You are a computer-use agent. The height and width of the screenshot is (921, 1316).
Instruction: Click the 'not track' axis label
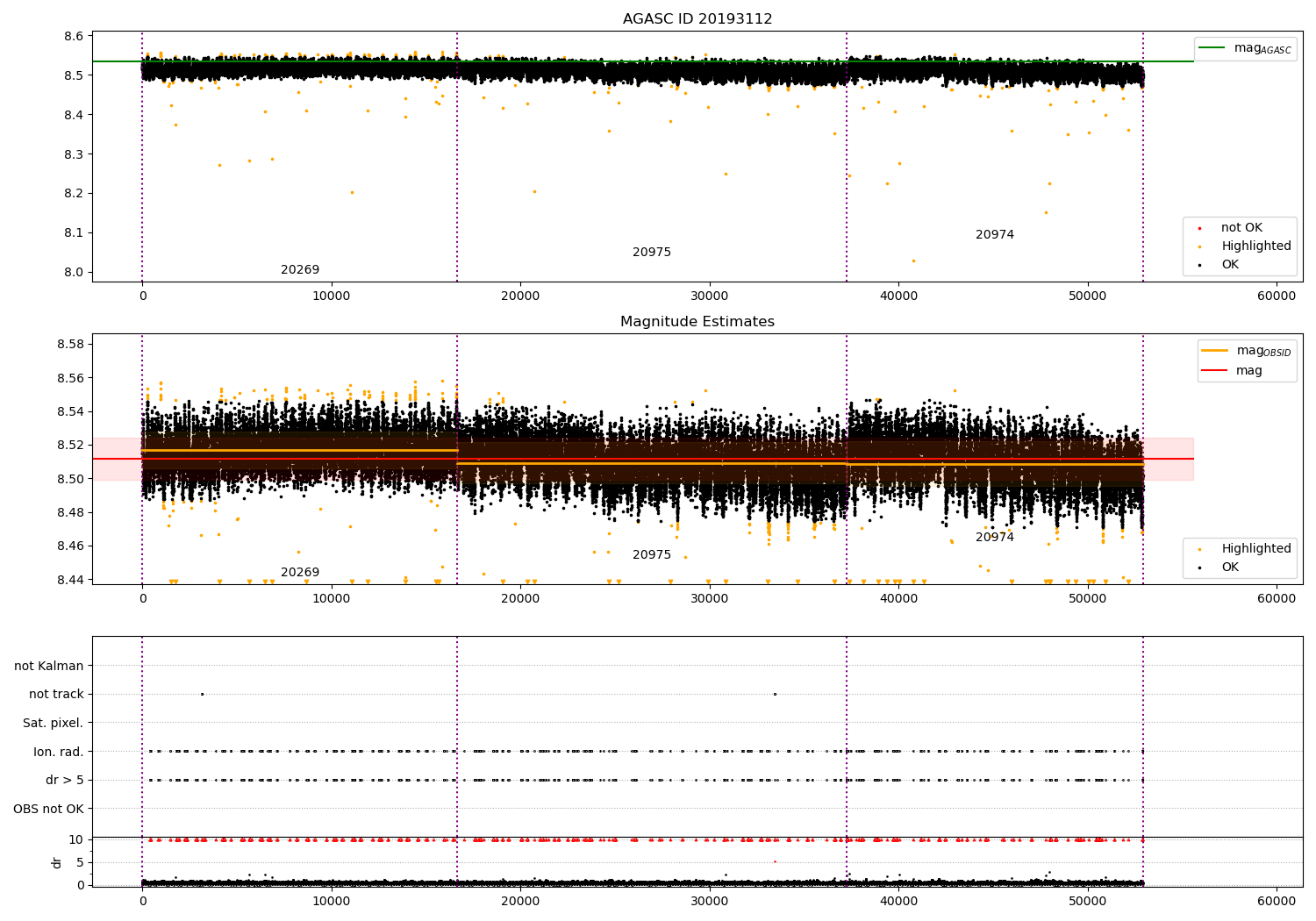pos(56,695)
